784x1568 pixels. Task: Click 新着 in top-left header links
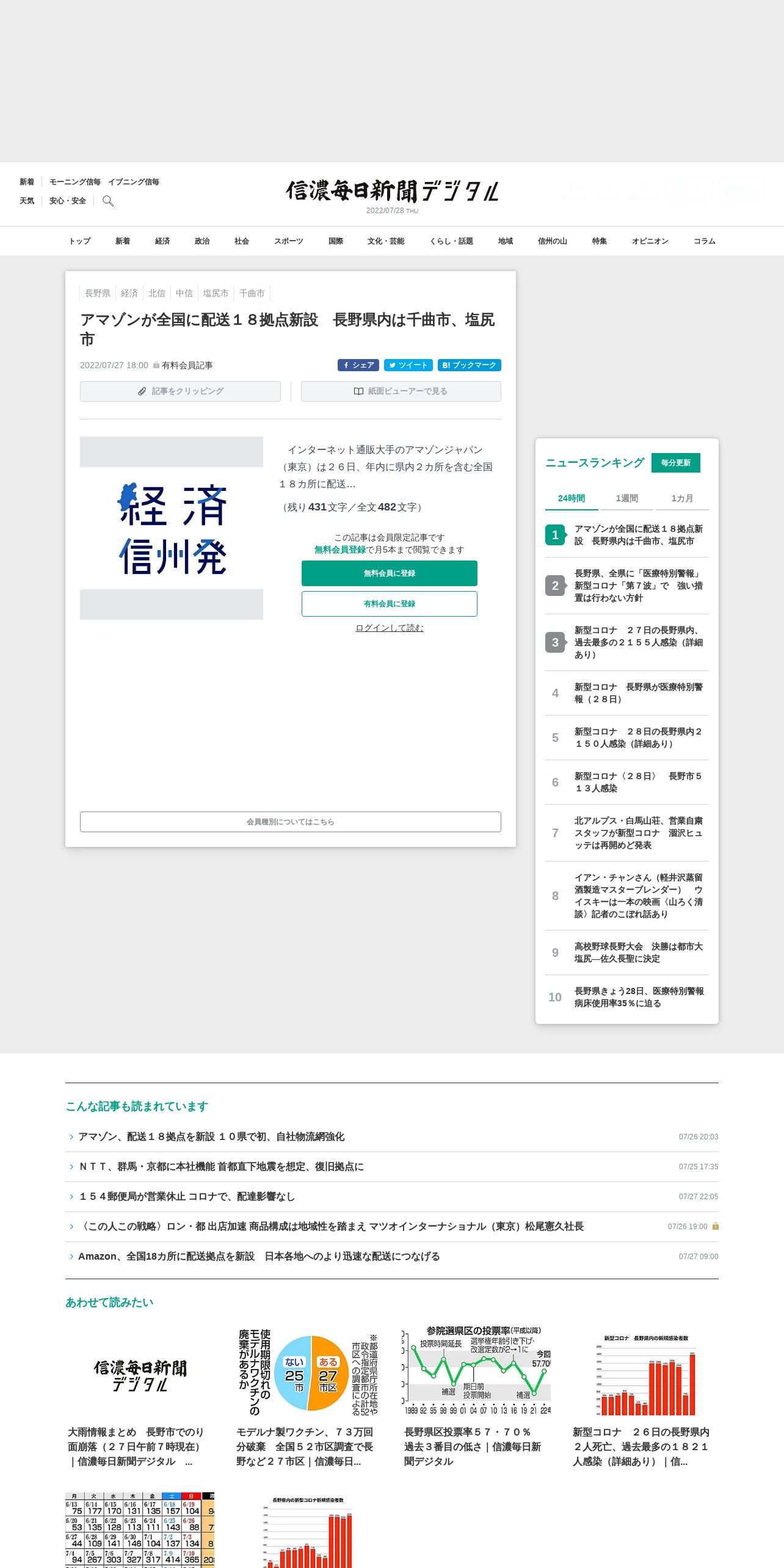click(x=27, y=182)
